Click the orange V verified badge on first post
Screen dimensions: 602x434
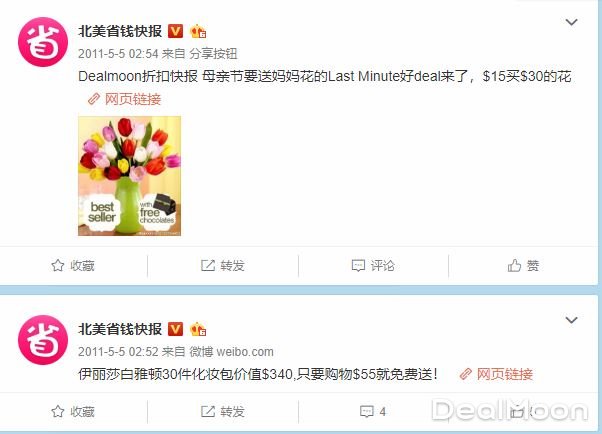click(x=175, y=31)
